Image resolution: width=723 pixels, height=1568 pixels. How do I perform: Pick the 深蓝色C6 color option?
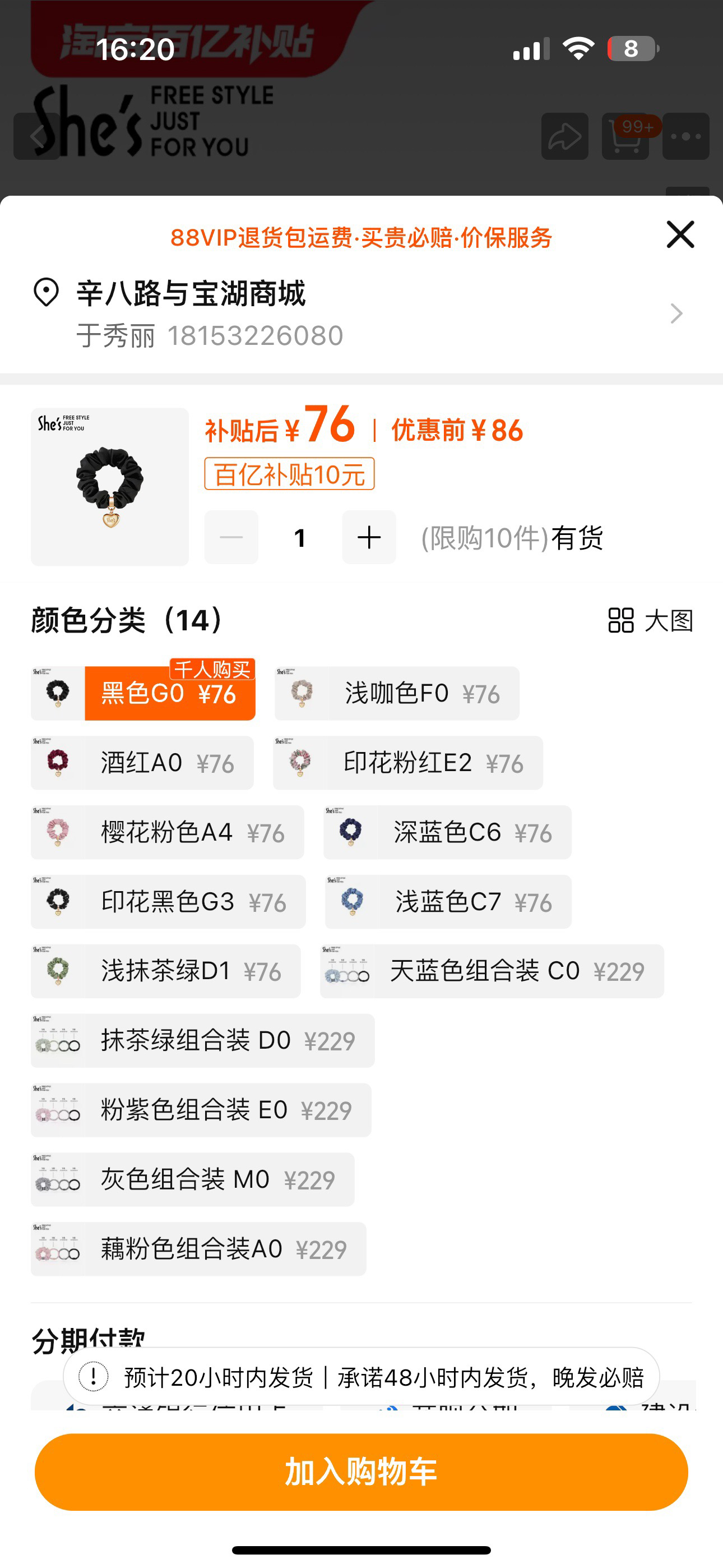[447, 832]
